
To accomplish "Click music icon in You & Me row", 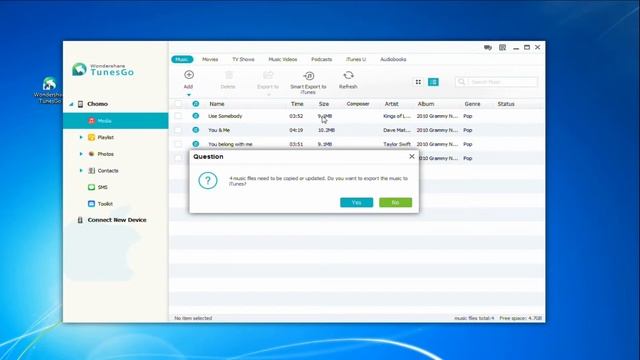I will pos(196,130).
